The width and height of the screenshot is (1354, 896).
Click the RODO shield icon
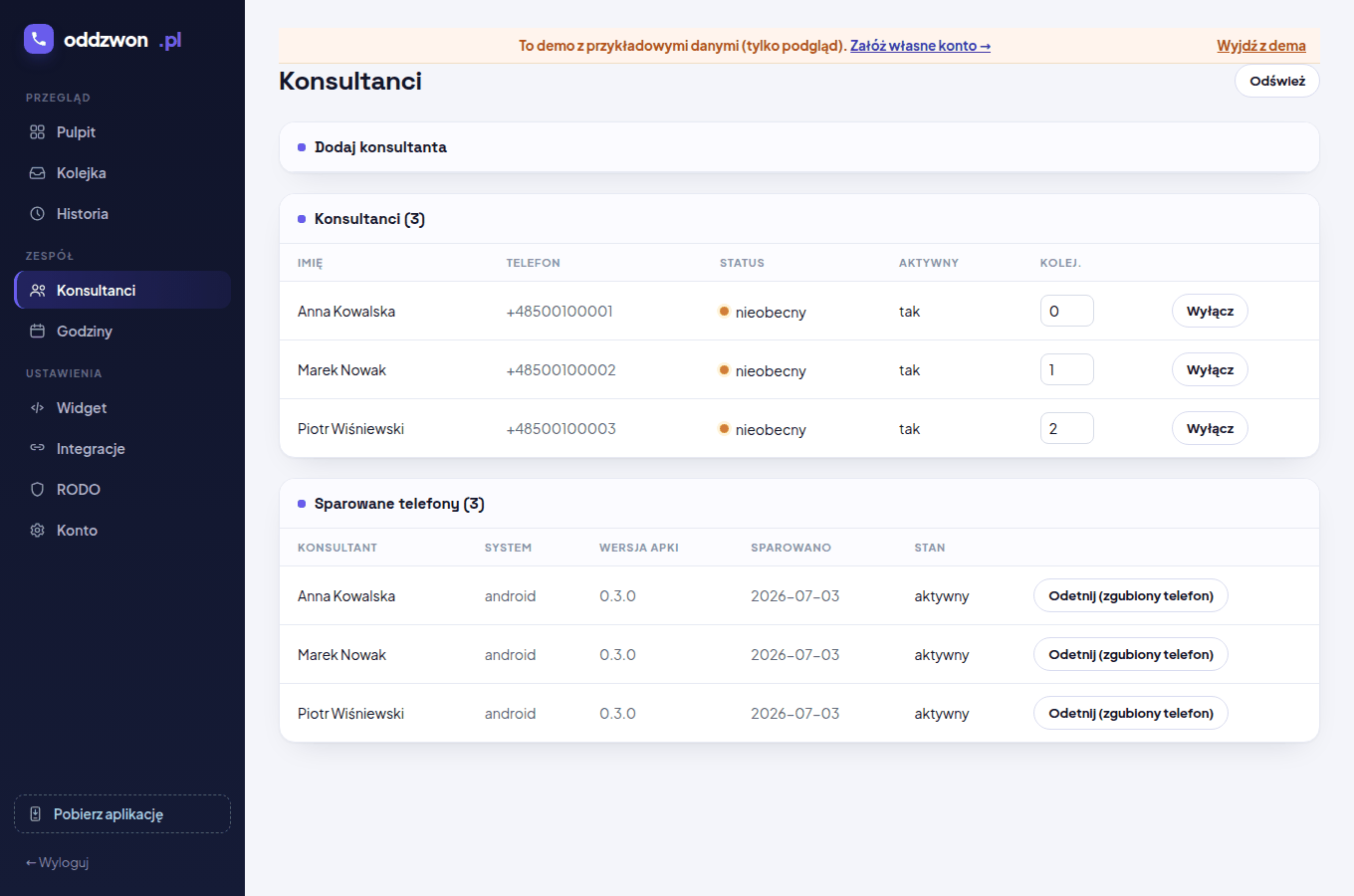37,490
